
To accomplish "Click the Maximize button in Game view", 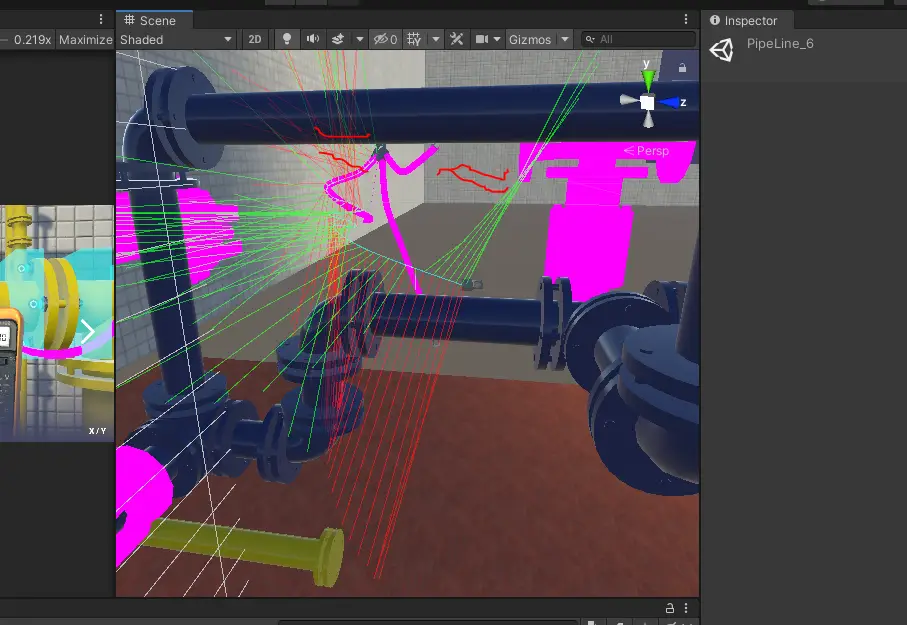I will coord(85,39).
